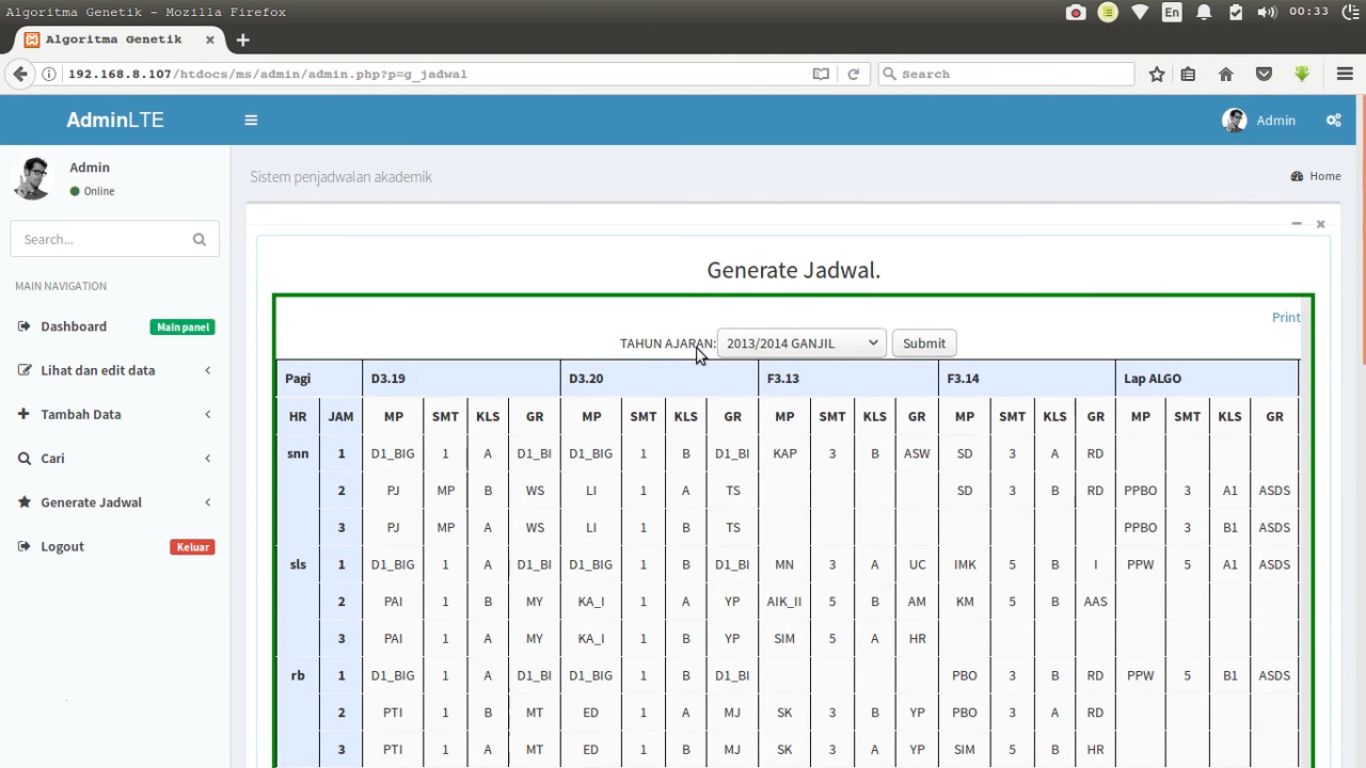Open Dashboard in main navigation

[x=73, y=326]
